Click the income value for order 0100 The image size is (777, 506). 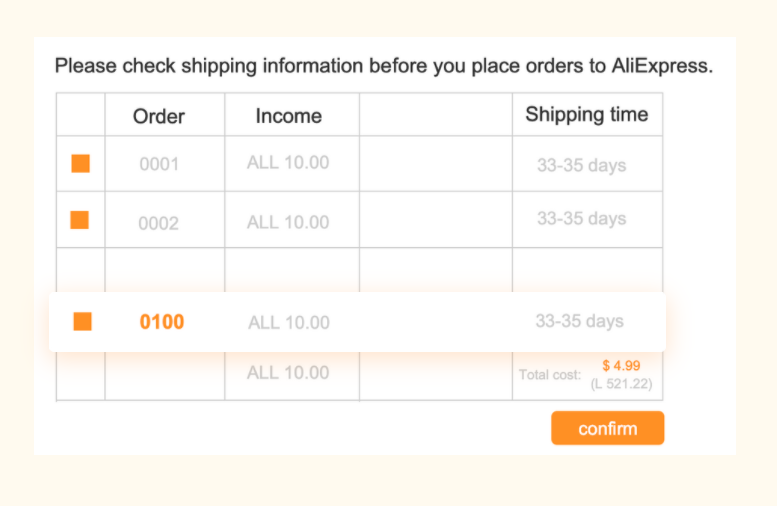click(x=289, y=322)
